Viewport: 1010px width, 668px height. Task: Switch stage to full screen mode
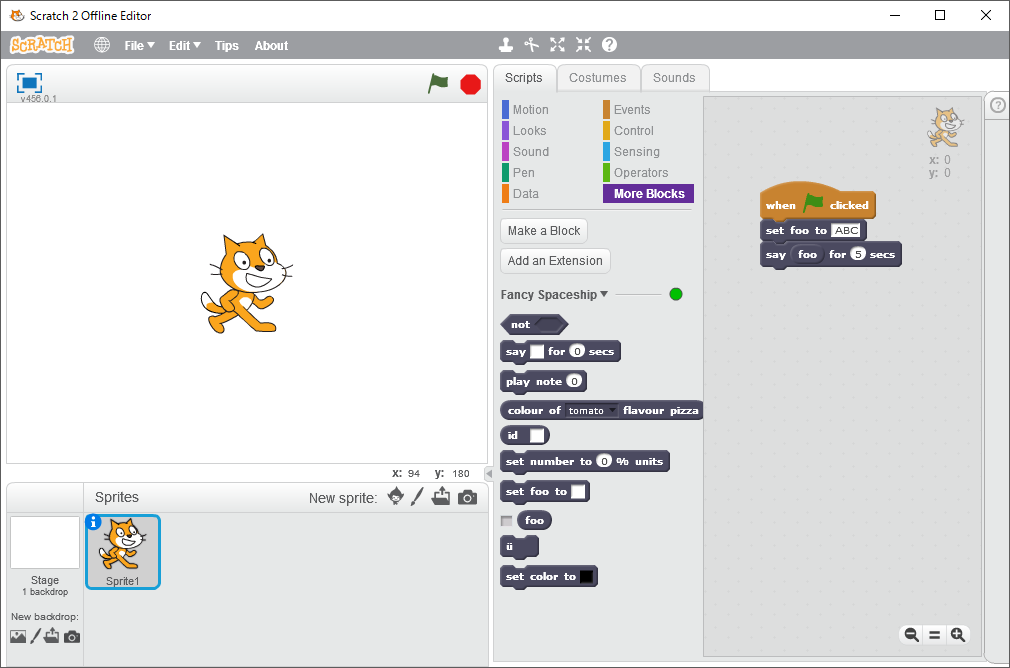(x=29, y=83)
